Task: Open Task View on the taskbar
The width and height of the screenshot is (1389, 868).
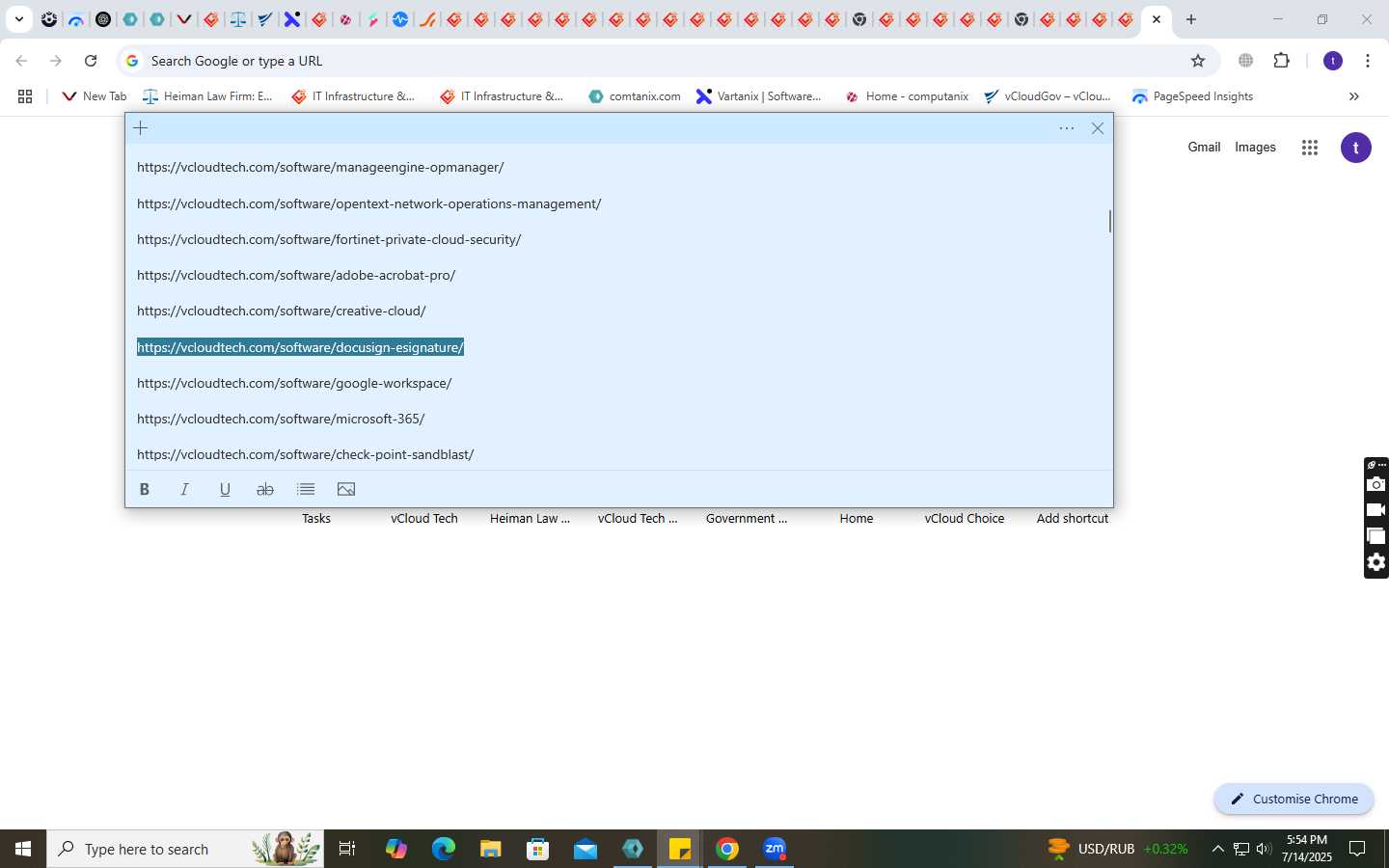Action: point(347,849)
